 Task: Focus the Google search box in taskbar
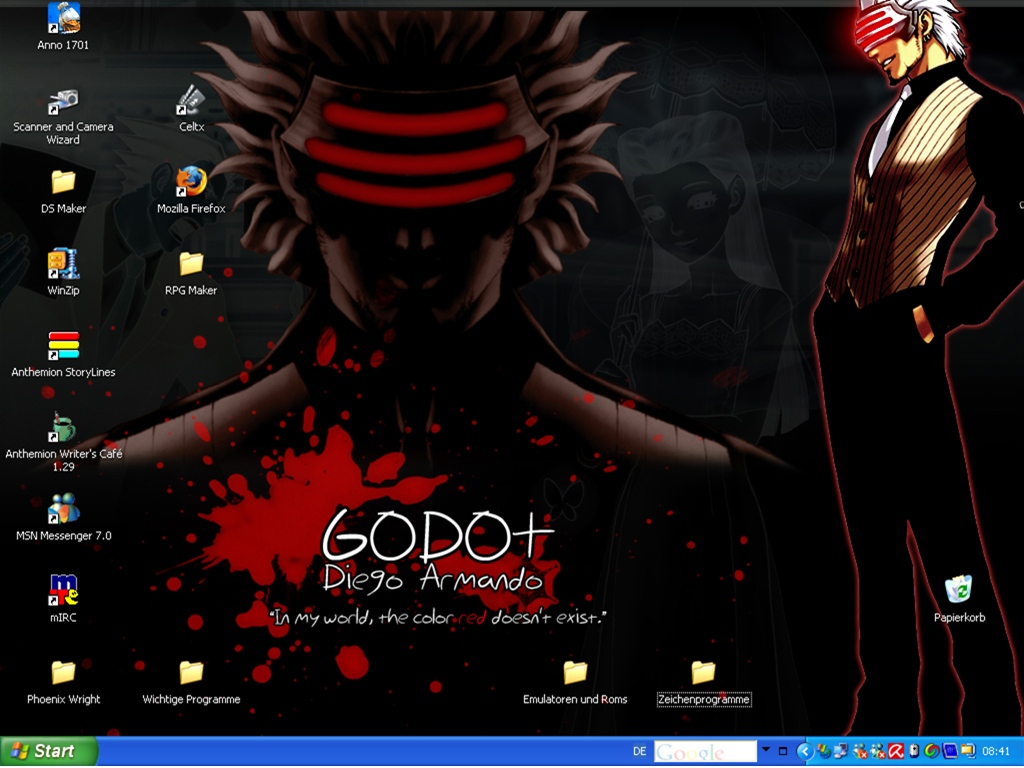[x=705, y=752]
